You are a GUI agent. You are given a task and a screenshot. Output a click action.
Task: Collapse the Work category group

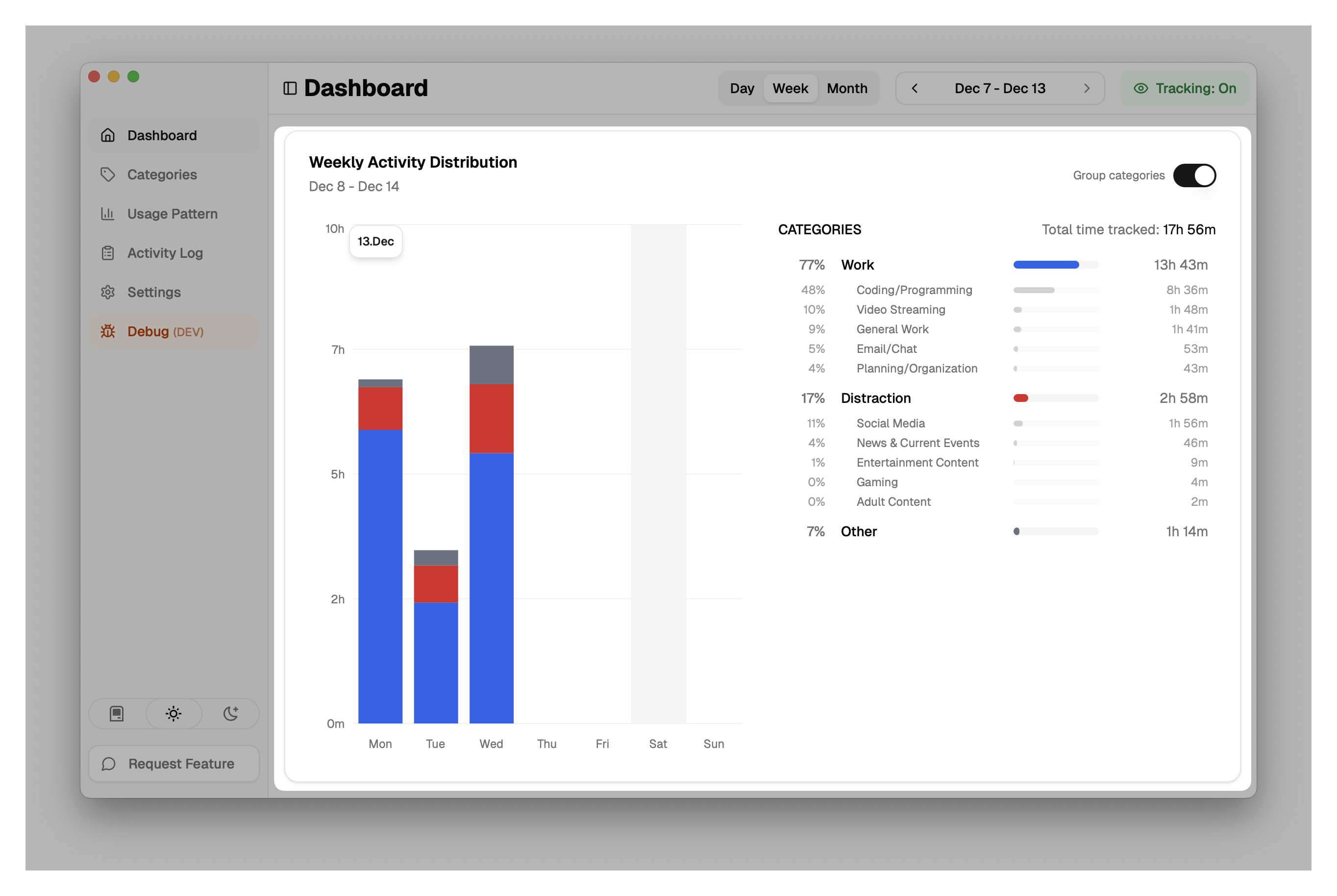point(857,265)
